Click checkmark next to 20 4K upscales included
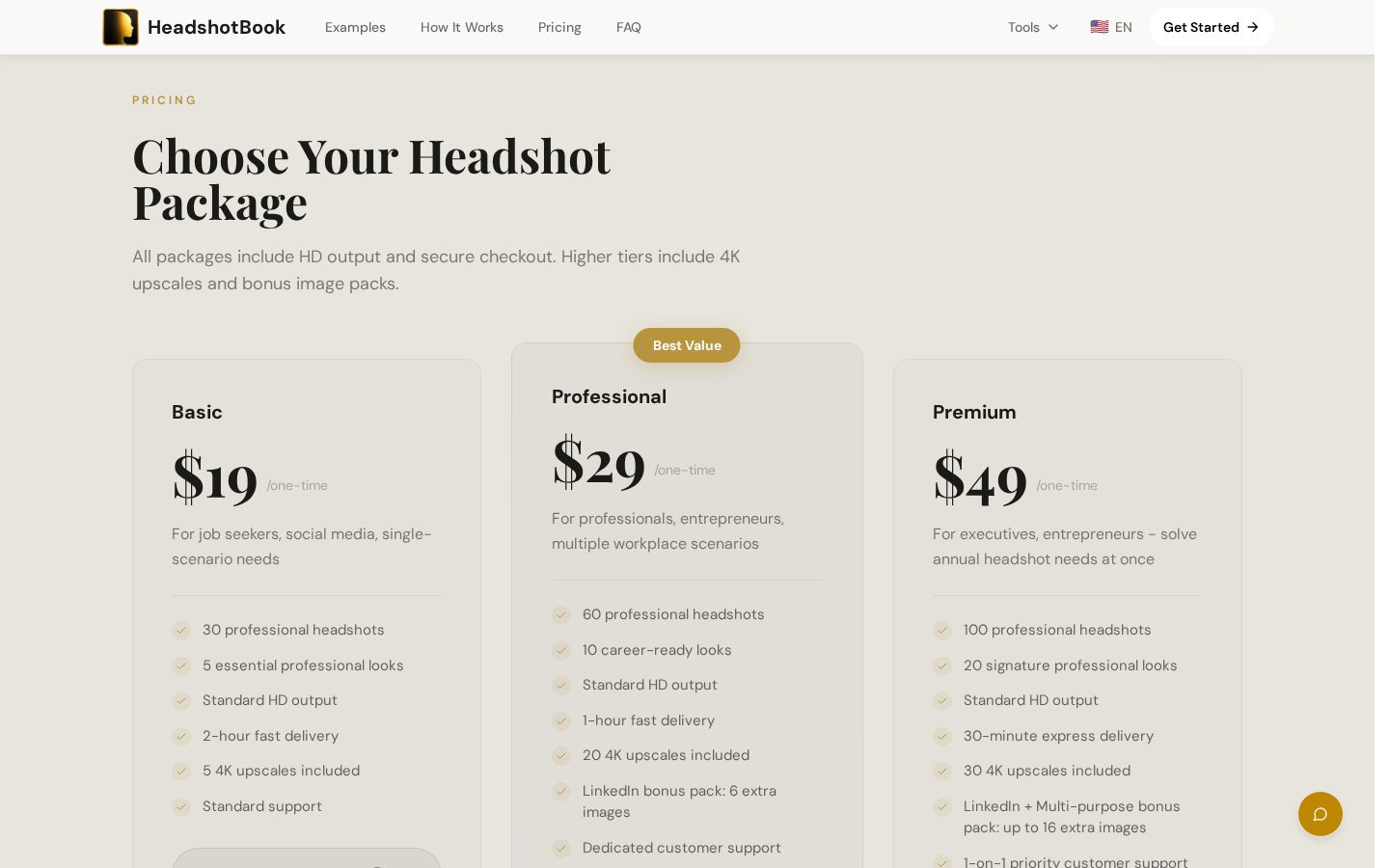 tap(561, 756)
